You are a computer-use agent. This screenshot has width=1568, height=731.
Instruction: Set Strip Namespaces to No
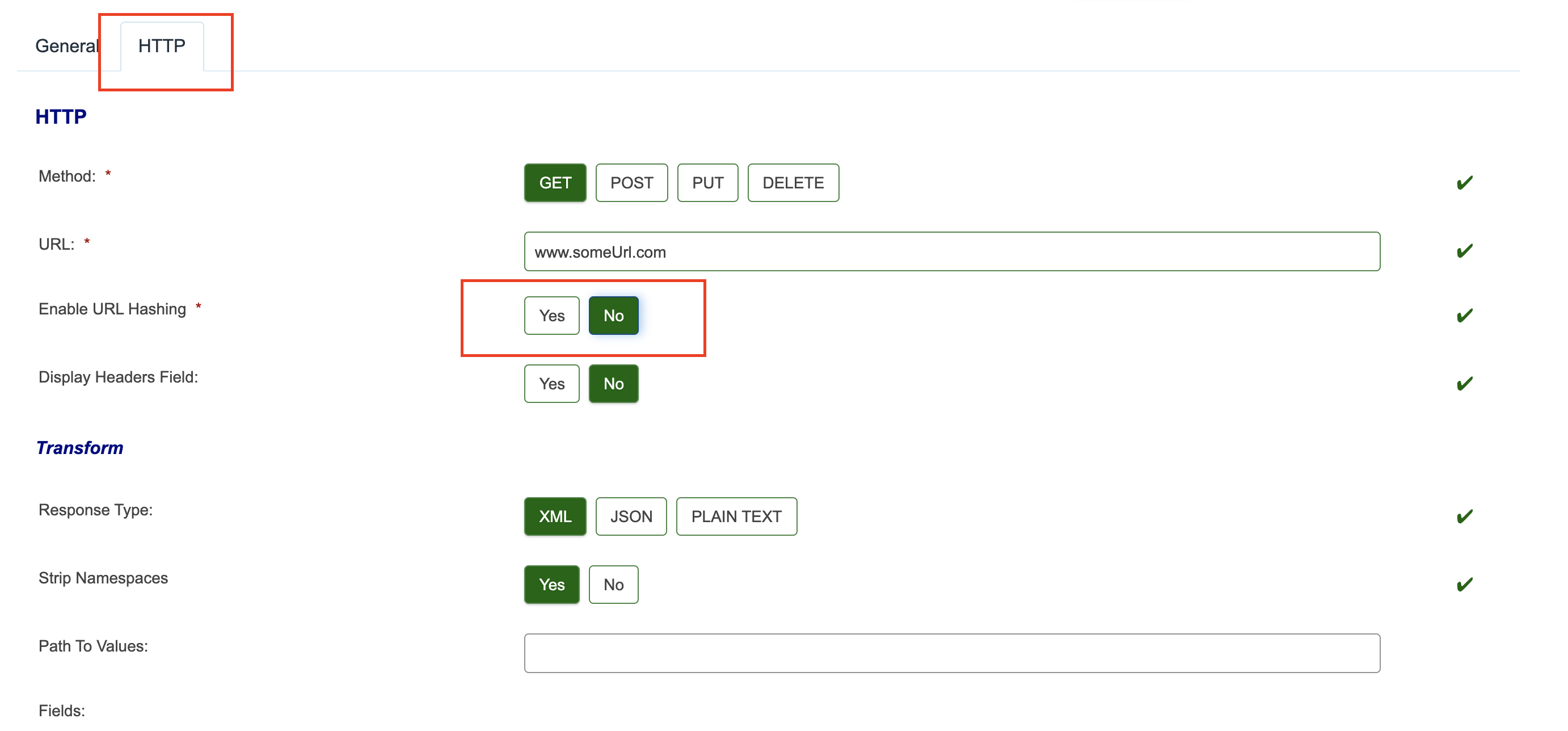613,585
